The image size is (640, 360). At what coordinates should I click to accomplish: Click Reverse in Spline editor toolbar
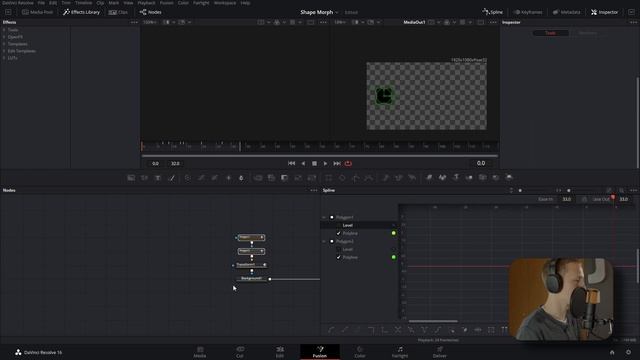398,329
